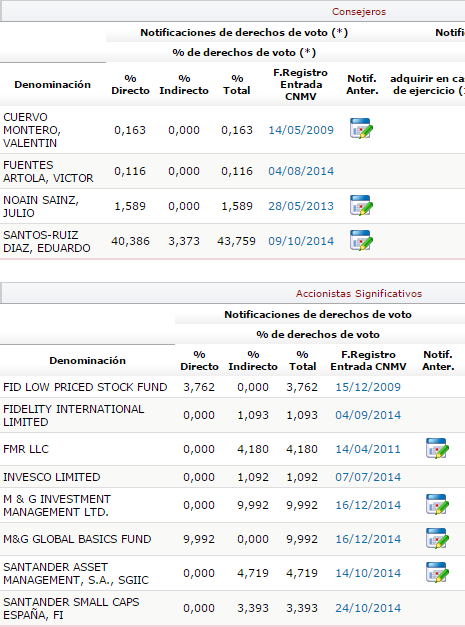Open the 07/07/2014 registration date link
Viewport: 465px width, 627px height.
point(368,477)
